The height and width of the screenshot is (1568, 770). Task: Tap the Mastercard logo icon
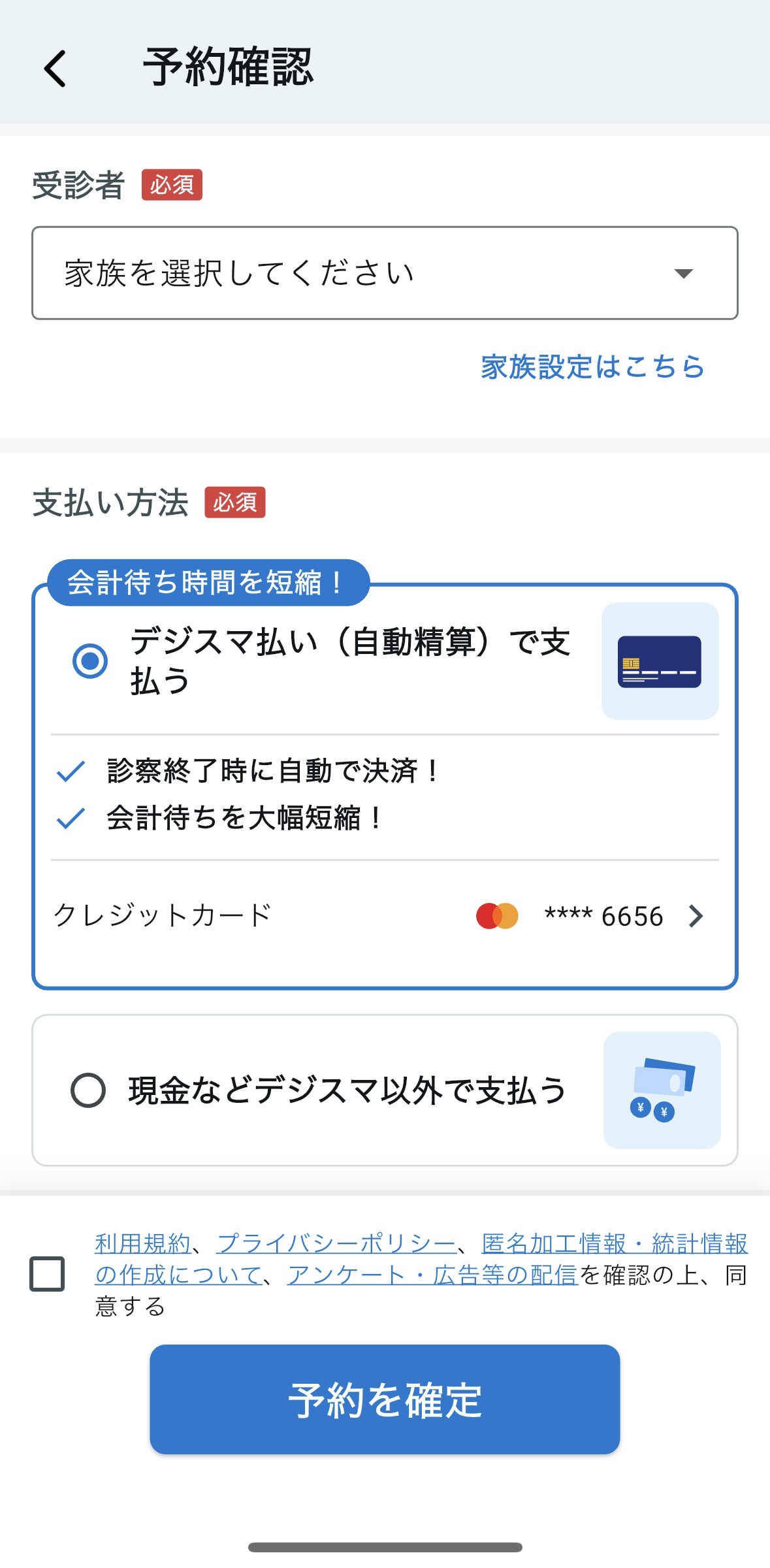tap(497, 916)
